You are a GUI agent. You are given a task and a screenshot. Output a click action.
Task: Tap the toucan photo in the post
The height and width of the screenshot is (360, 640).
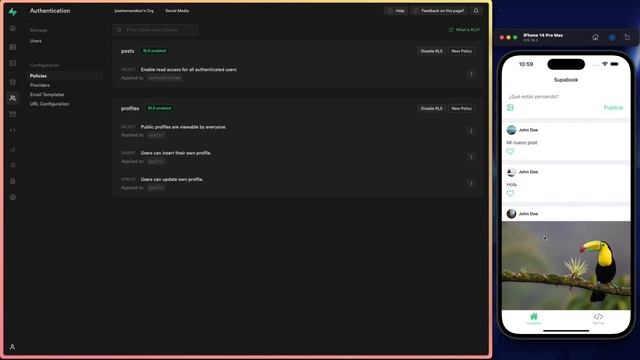point(566,265)
